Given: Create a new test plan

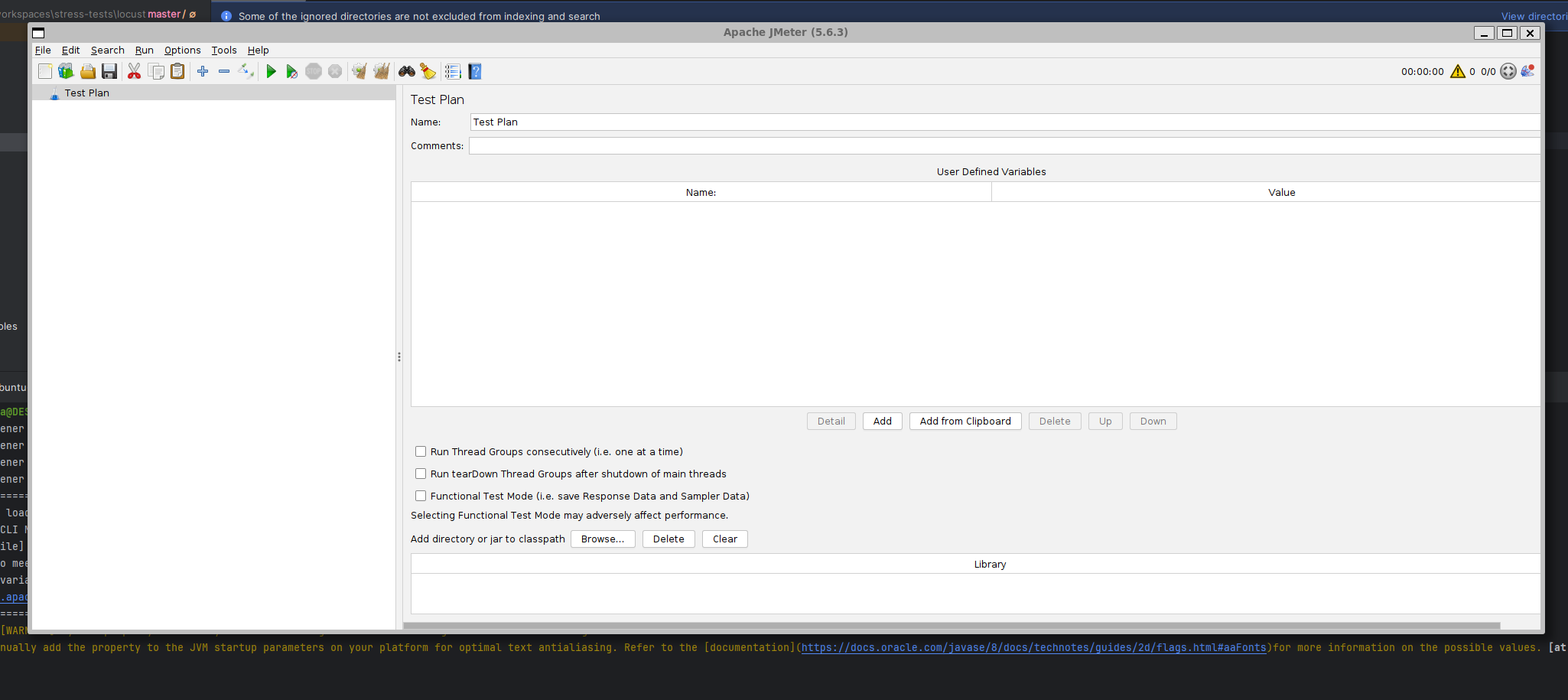Looking at the screenshot, I should click(45, 71).
